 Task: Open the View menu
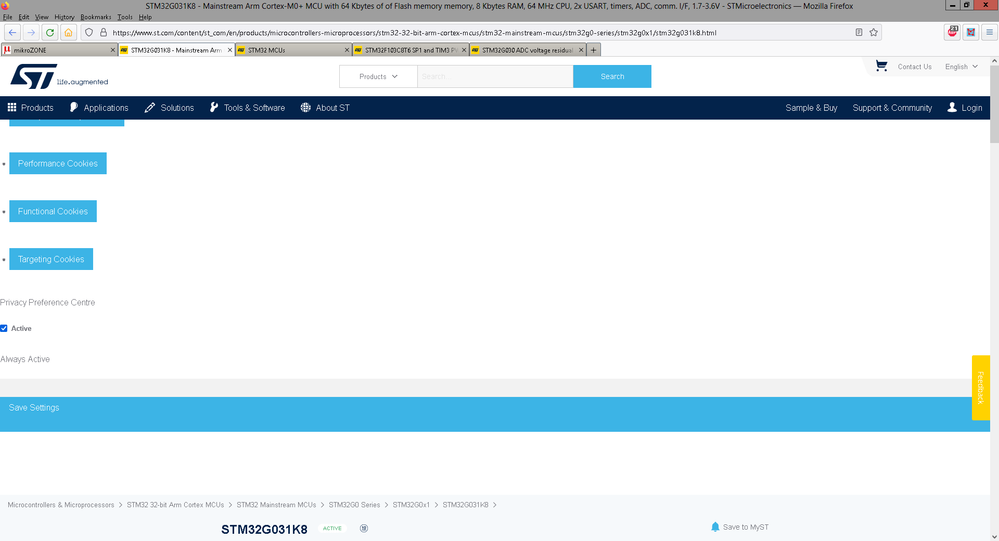click(x=41, y=17)
